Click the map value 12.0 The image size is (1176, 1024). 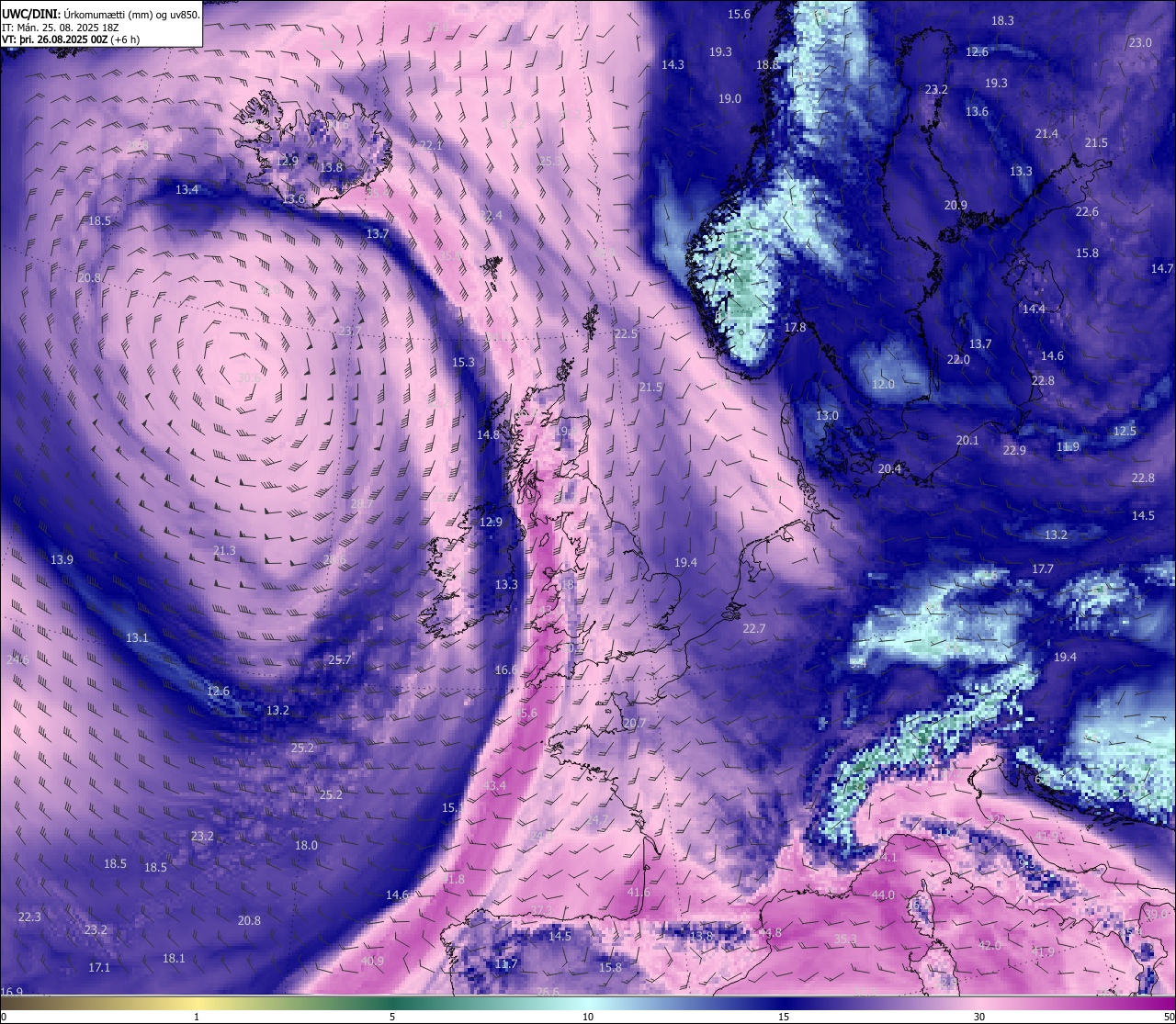[x=883, y=384]
